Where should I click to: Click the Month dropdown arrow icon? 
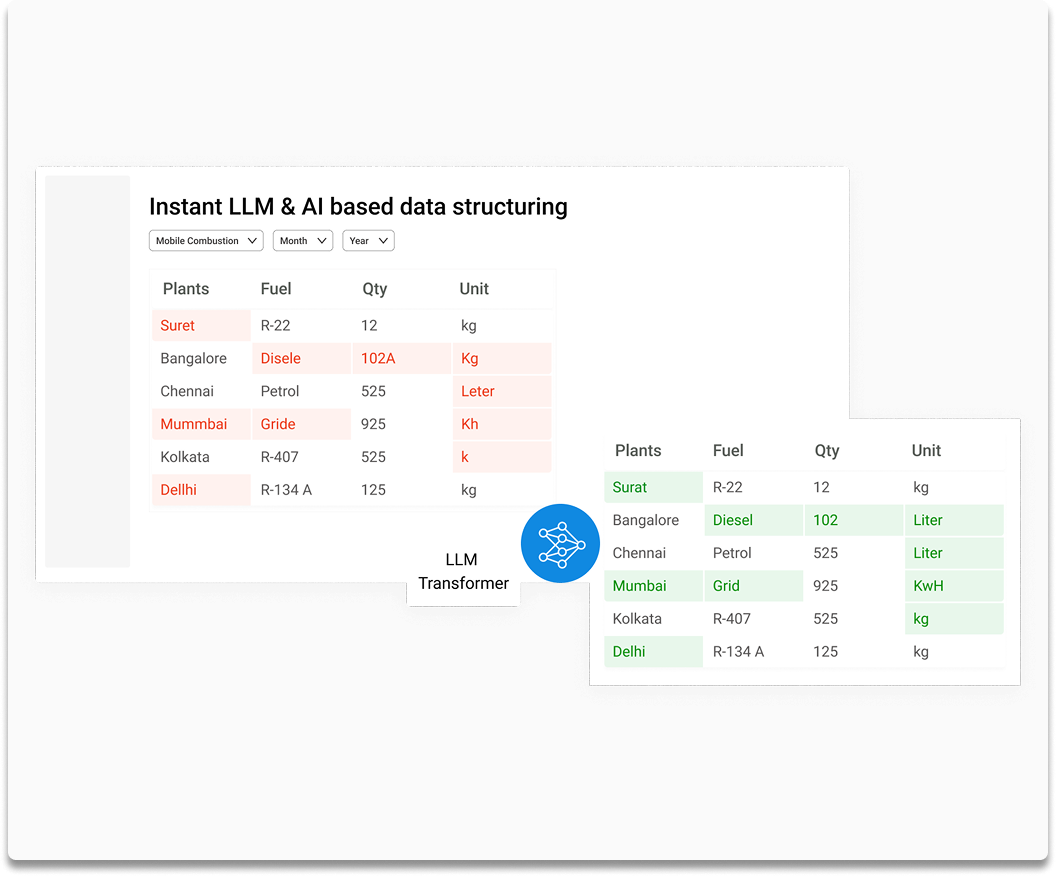pyautogui.click(x=322, y=240)
